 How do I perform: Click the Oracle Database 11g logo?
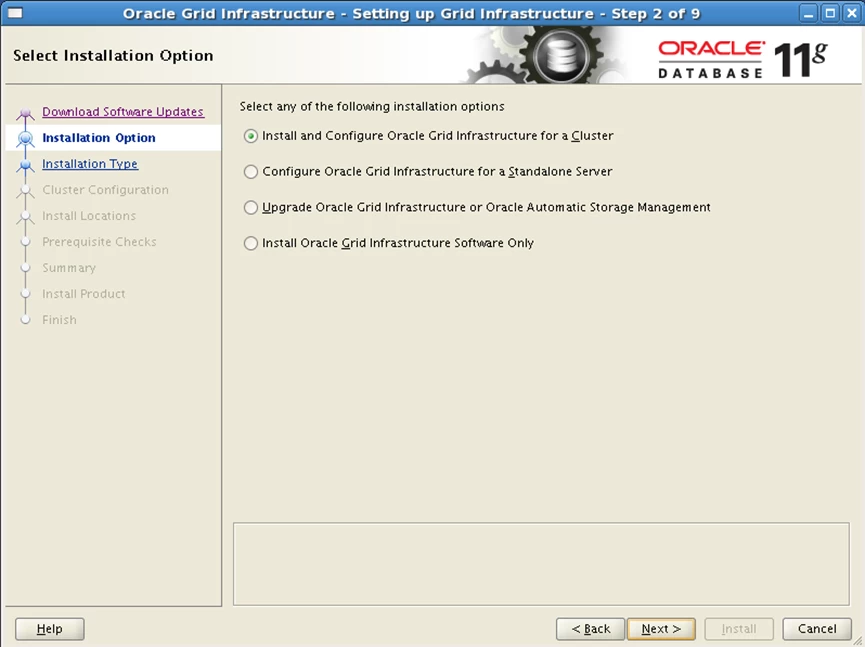pyautogui.click(x=743, y=59)
